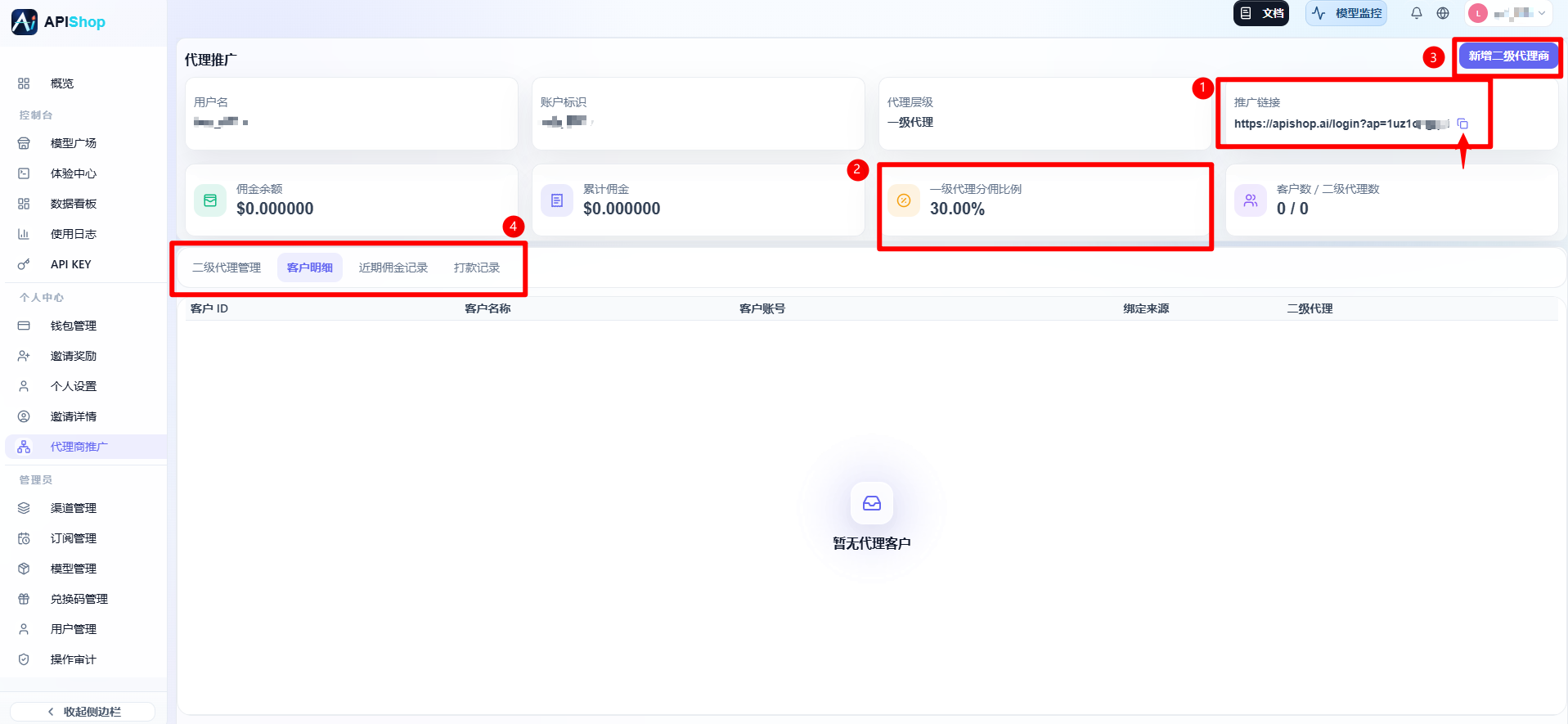1568x724 pixels.
Task: Click the 客户 ID column header
Action: pos(209,308)
